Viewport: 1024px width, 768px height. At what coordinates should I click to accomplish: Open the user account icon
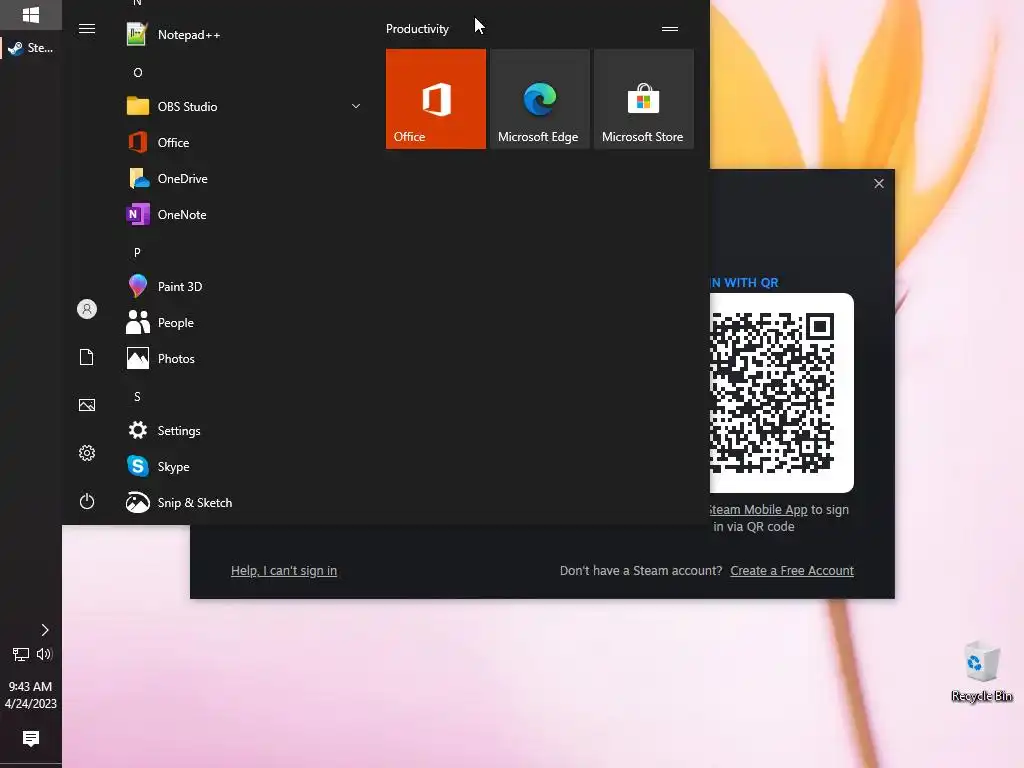[87, 309]
